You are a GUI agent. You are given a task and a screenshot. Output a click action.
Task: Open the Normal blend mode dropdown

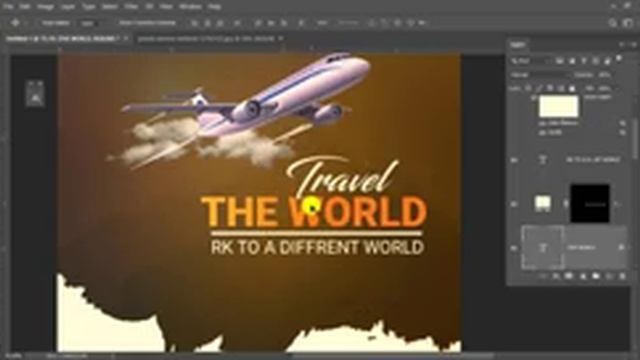(x=540, y=75)
